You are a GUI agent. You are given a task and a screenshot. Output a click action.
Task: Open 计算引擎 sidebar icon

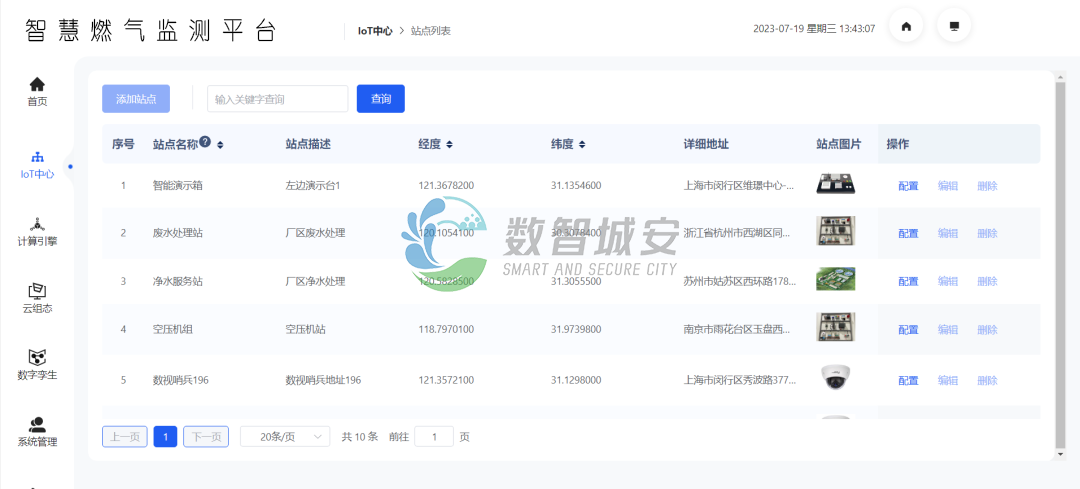[x=37, y=225]
